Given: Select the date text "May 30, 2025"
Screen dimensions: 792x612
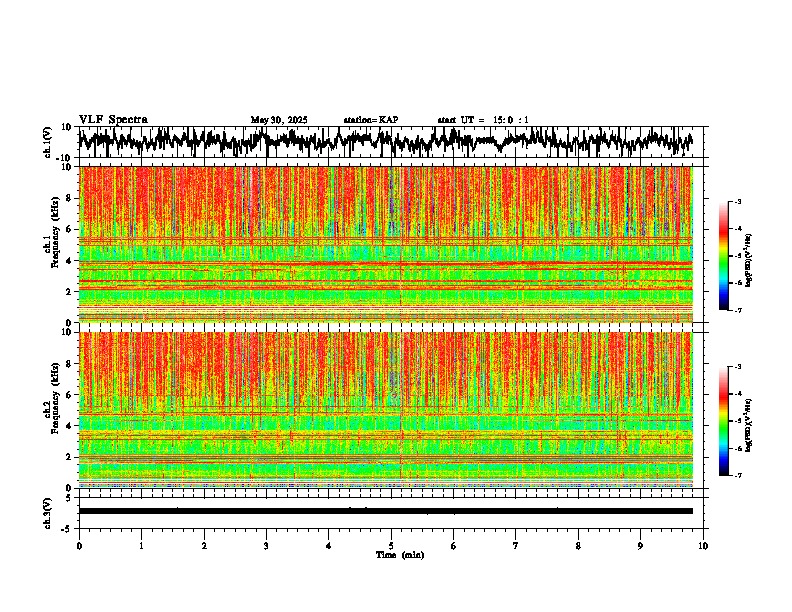Looking at the screenshot, I should (279, 120).
